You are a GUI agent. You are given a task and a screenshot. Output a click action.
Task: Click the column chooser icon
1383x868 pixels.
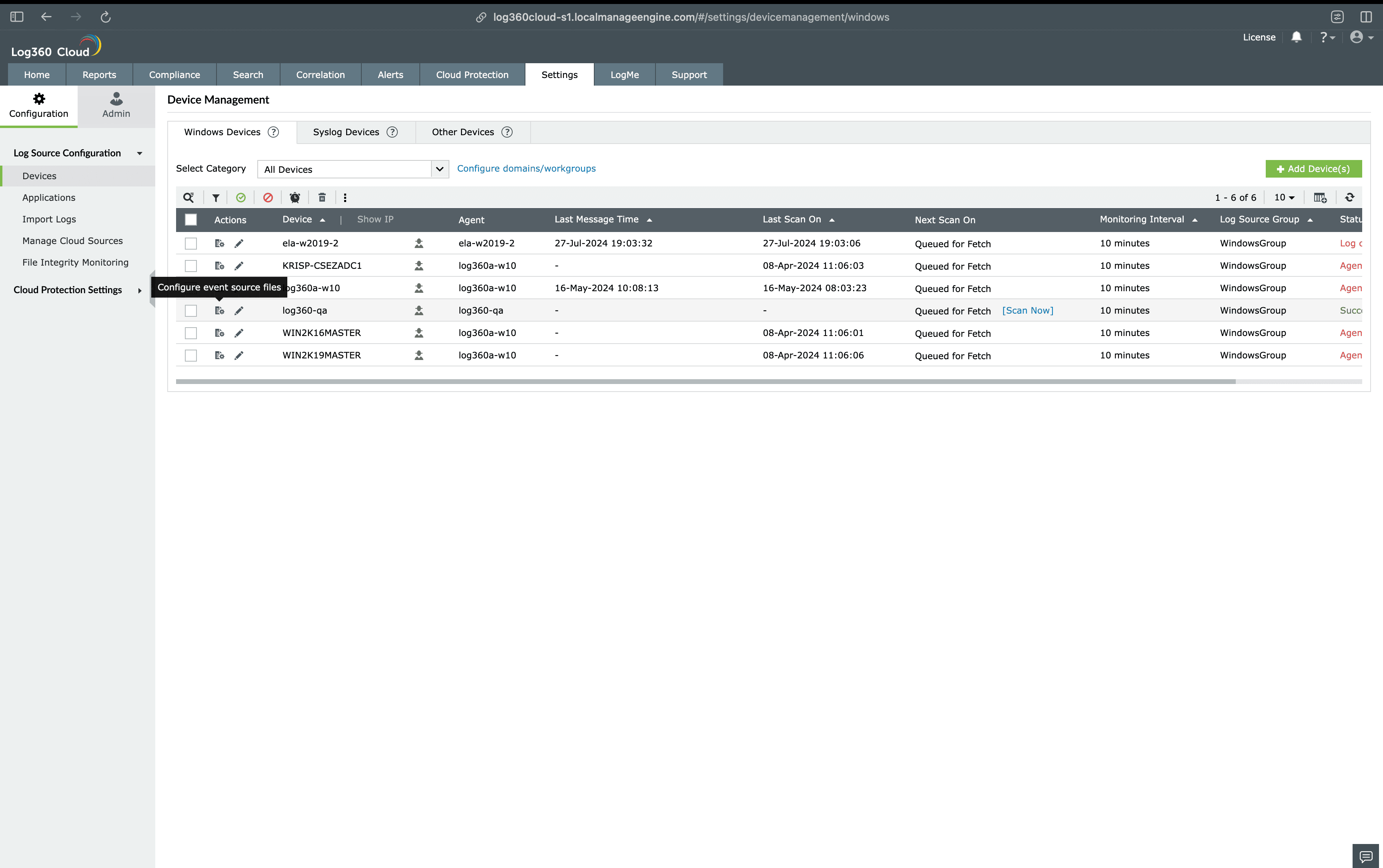pyautogui.click(x=1320, y=198)
